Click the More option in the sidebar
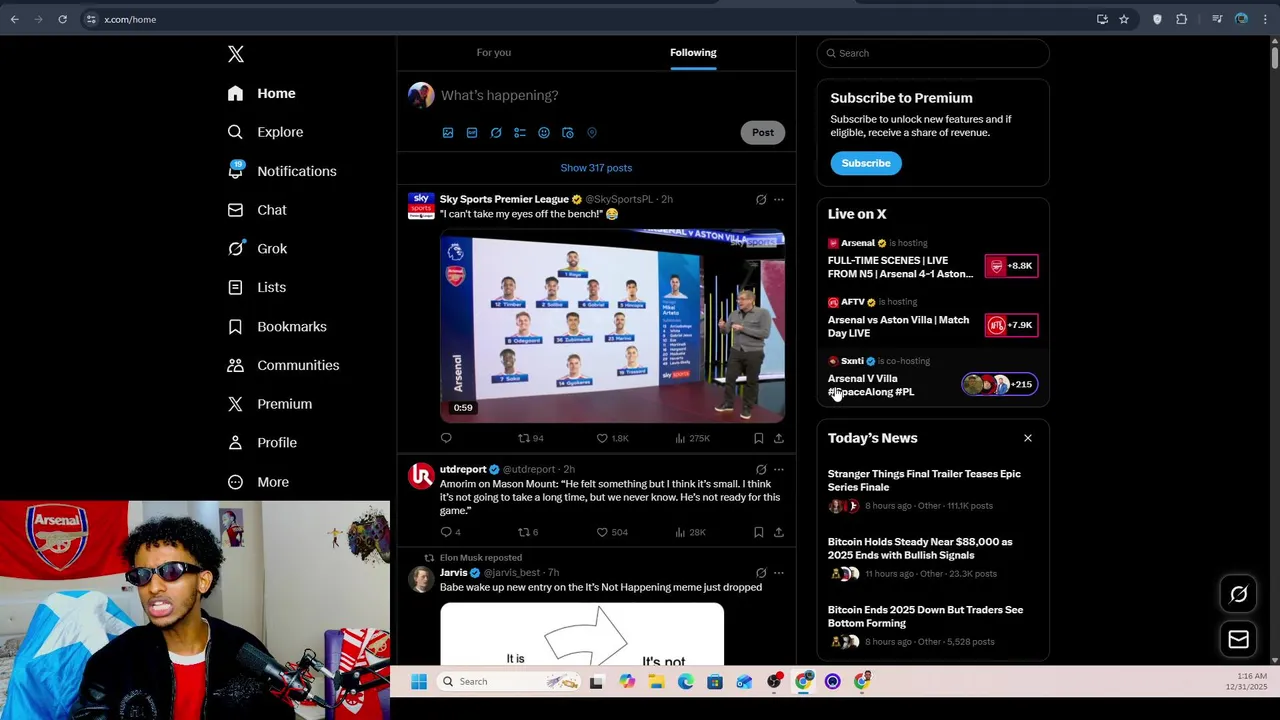Image resolution: width=1280 pixels, height=720 pixels. point(258,482)
